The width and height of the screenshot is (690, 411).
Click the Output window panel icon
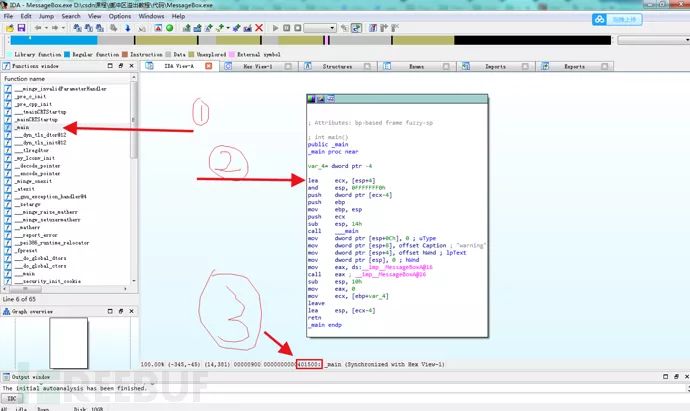coord(6,377)
